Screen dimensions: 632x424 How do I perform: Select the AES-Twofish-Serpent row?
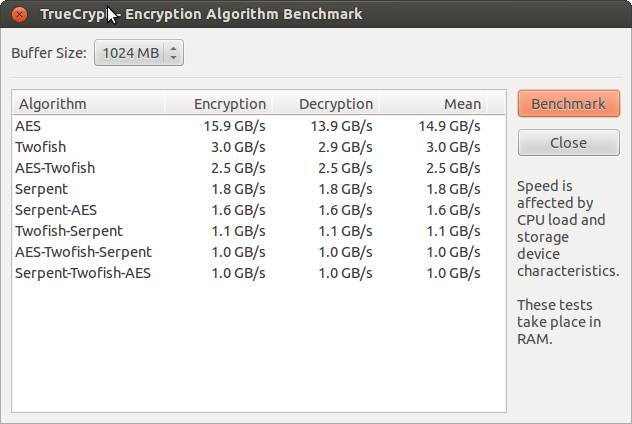[x=259, y=252]
